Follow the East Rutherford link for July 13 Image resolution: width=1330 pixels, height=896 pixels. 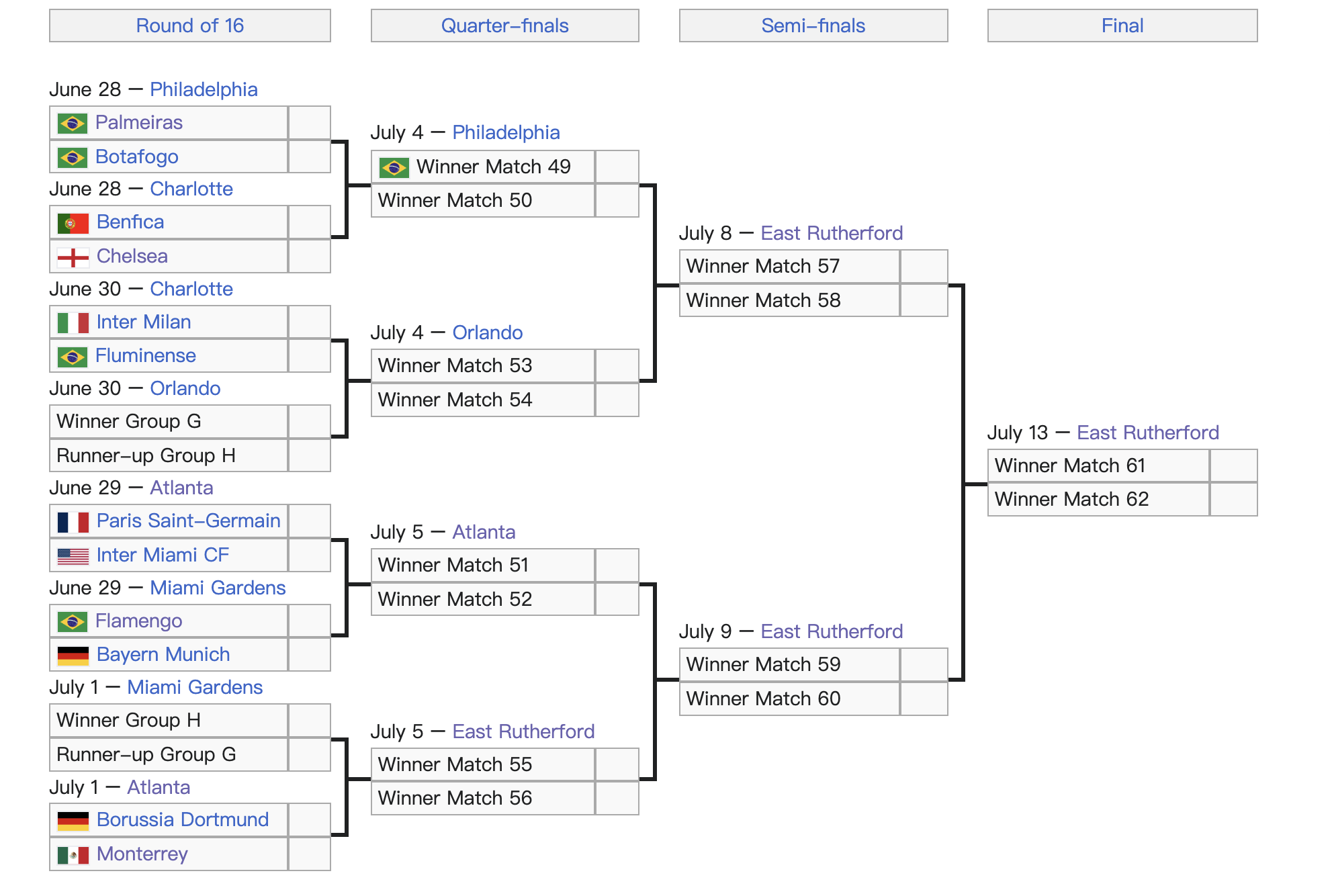1148,433
